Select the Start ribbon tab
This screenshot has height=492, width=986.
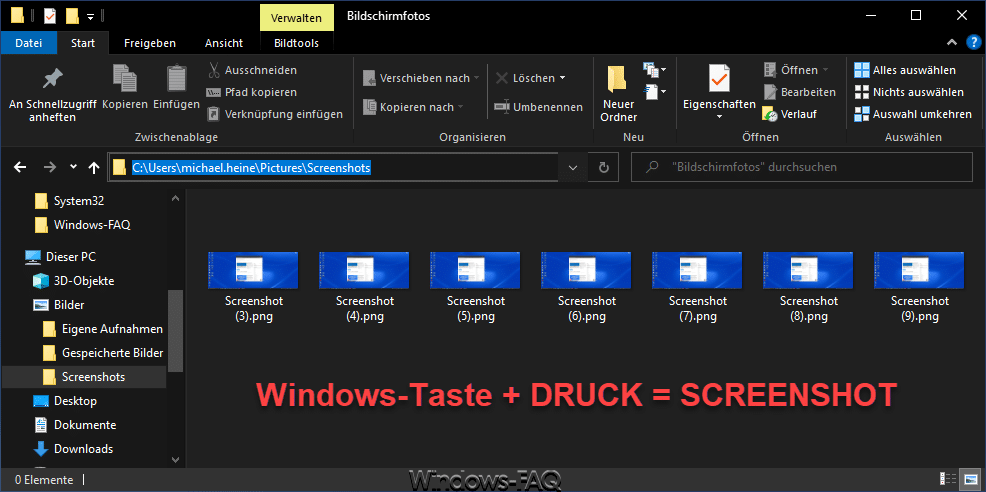click(83, 43)
